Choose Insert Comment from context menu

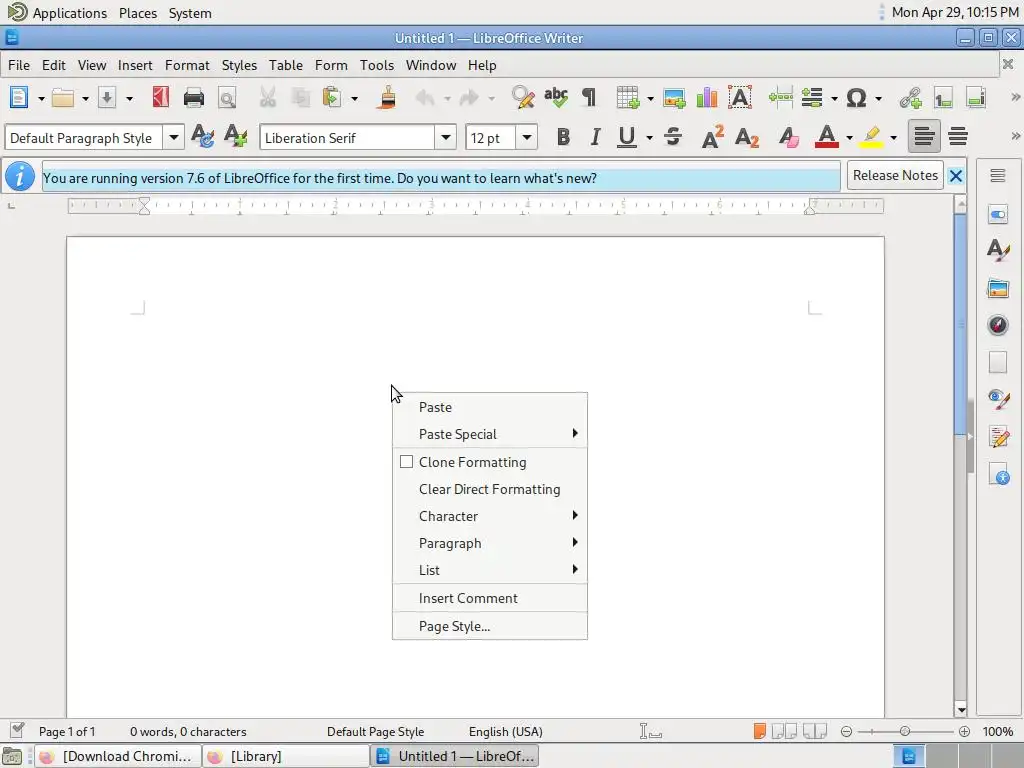(x=490, y=598)
